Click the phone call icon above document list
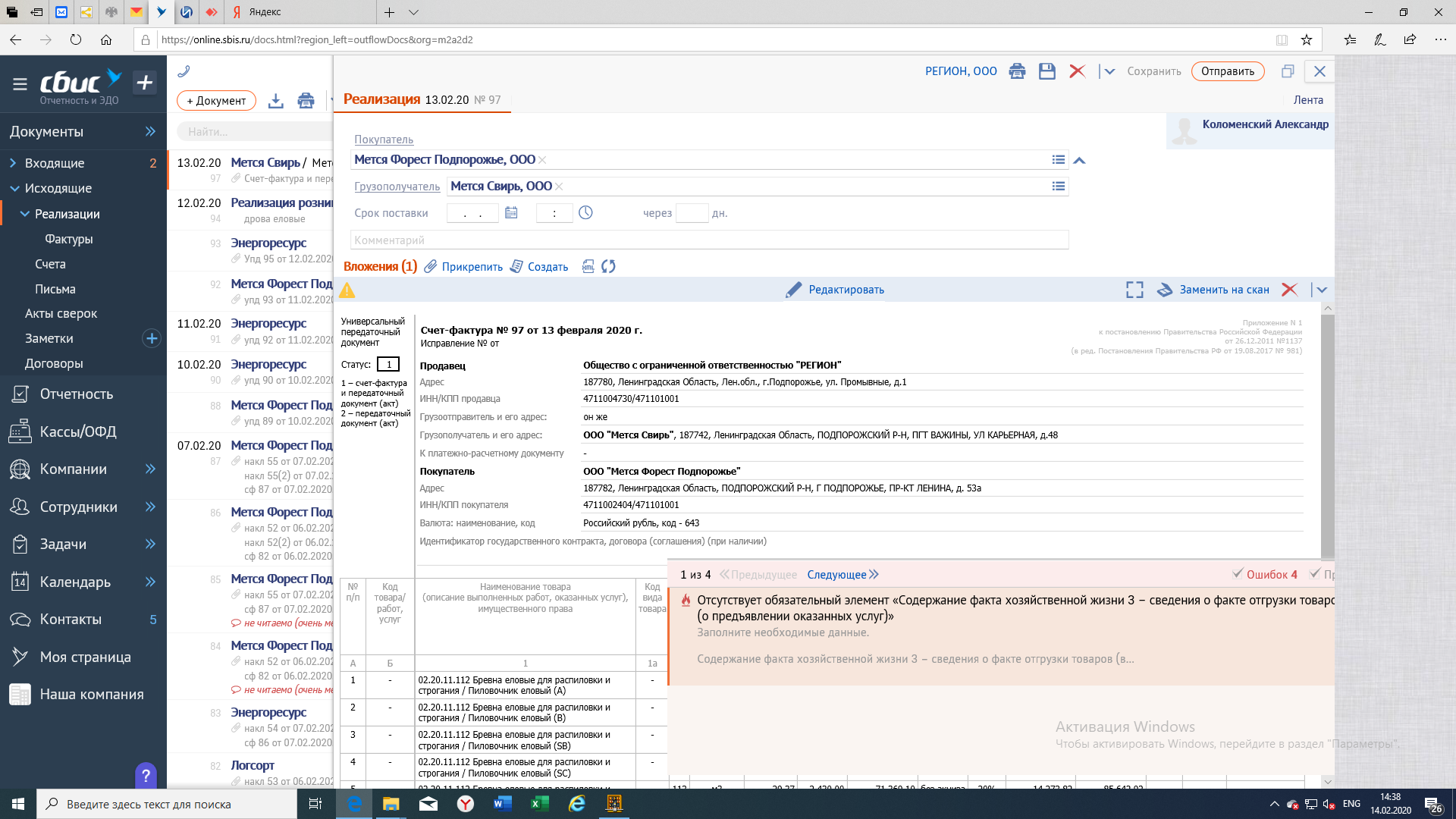This screenshot has width=1456, height=819. click(x=184, y=71)
